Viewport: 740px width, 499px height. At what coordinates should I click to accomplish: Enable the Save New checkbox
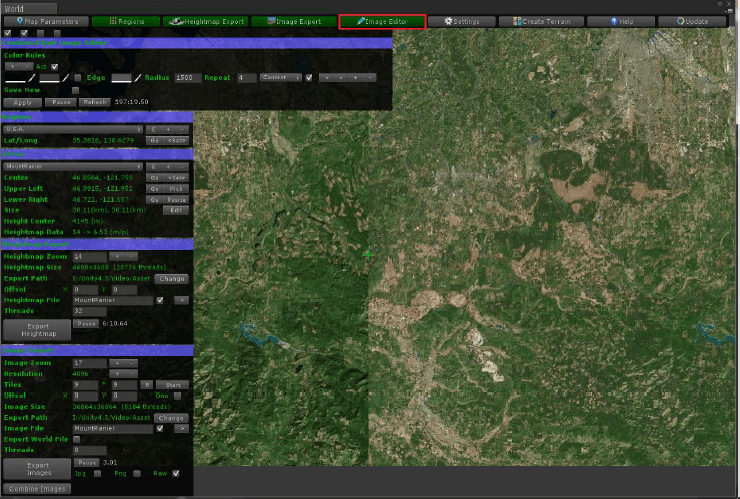[x=76, y=90]
